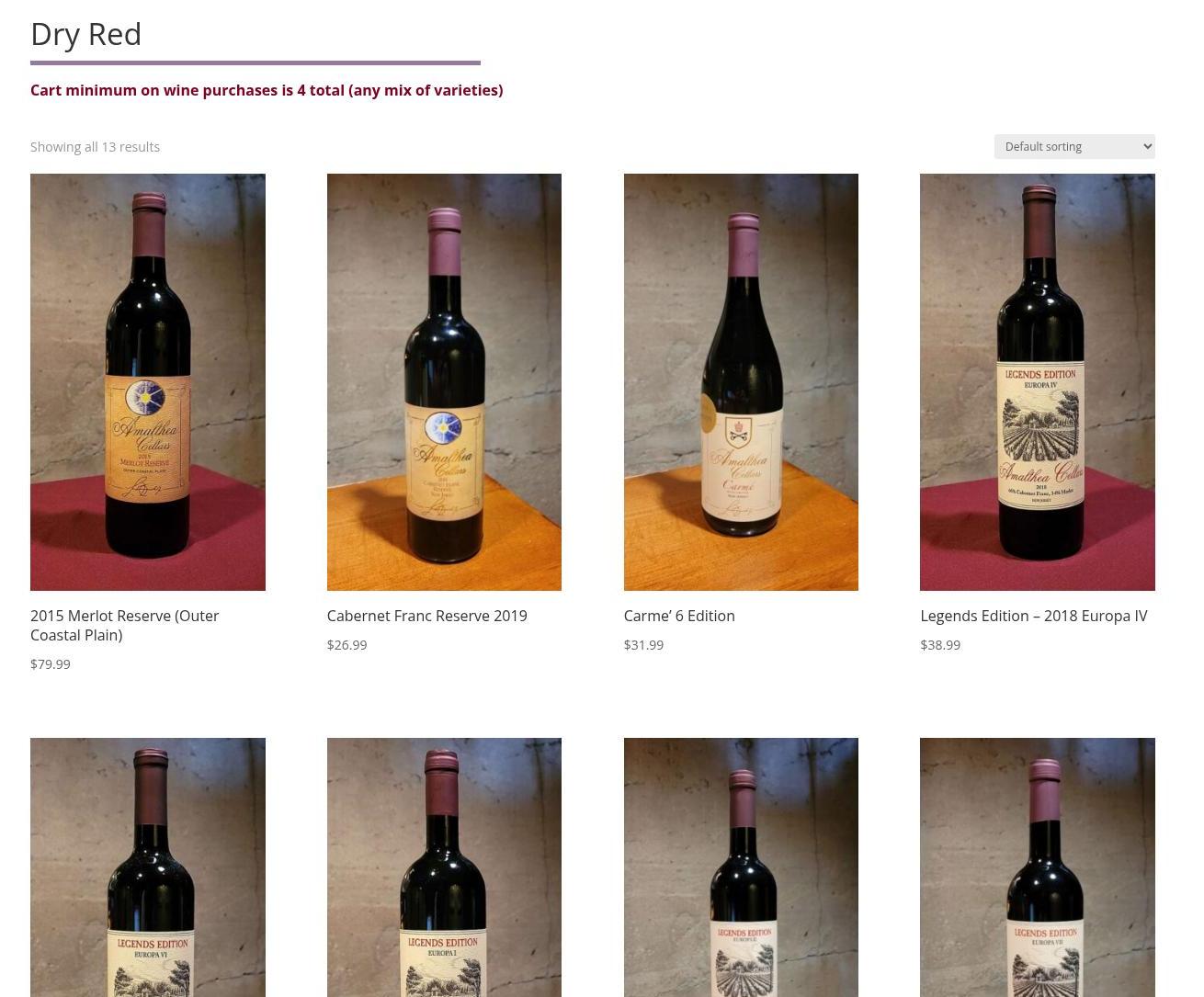1204x997 pixels.
Task: Click the Dry Red page heading
Action: click(x=86, y=34)
